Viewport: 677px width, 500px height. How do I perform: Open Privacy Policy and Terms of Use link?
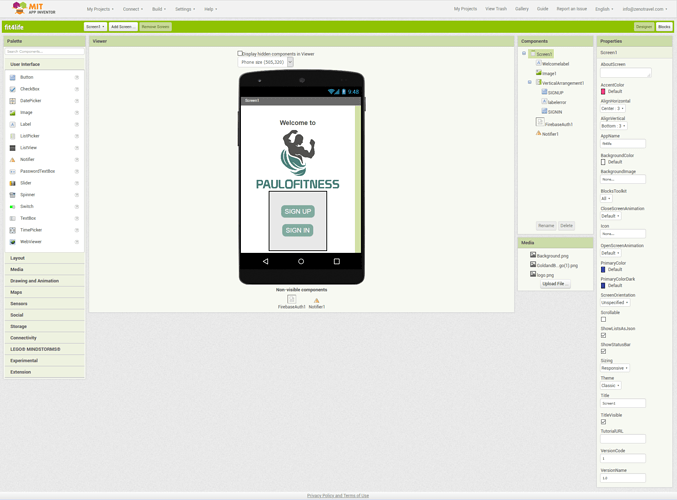[x=338, y=496]
